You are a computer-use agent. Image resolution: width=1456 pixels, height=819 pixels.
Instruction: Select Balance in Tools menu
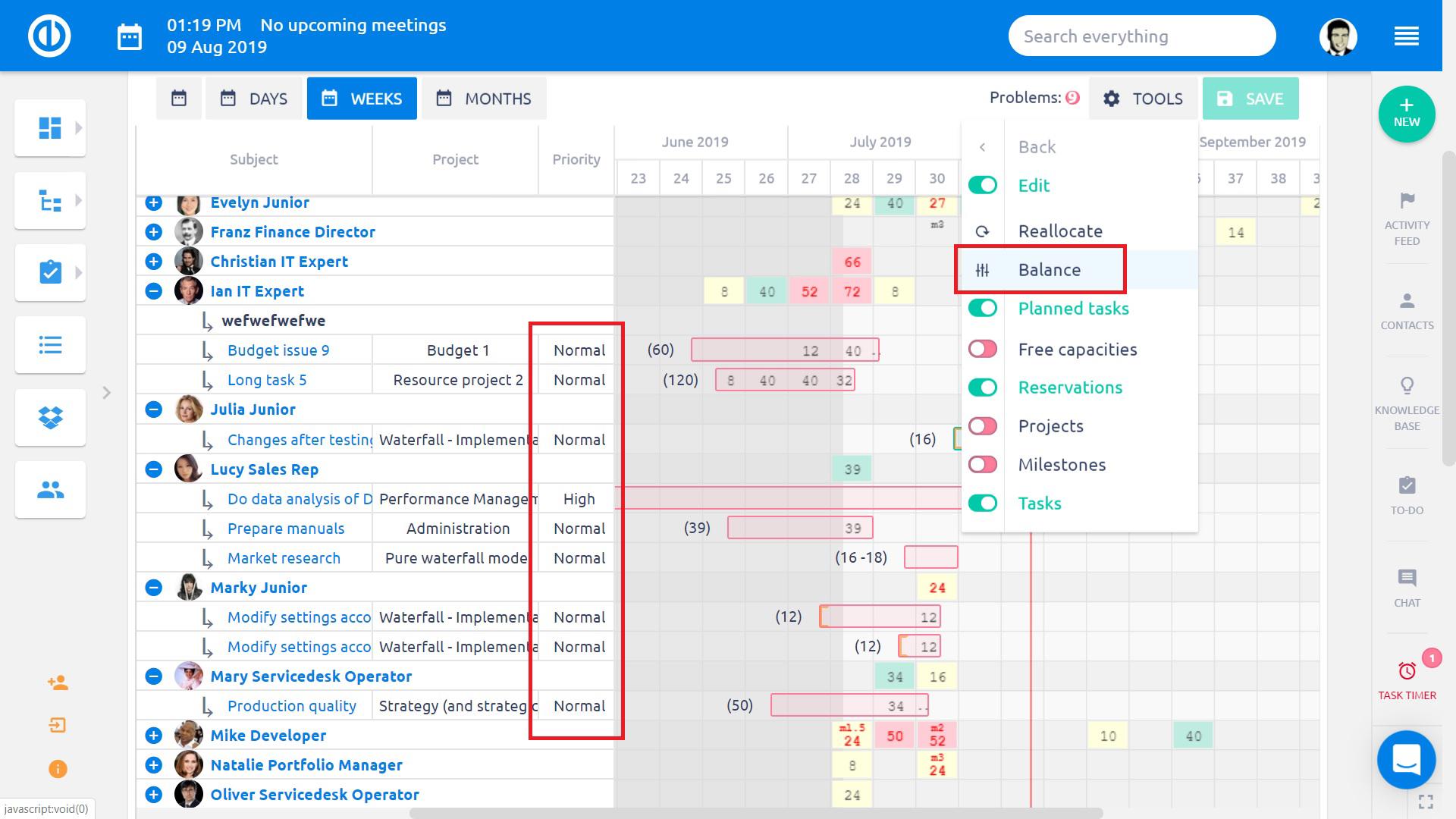[1049, 270]
